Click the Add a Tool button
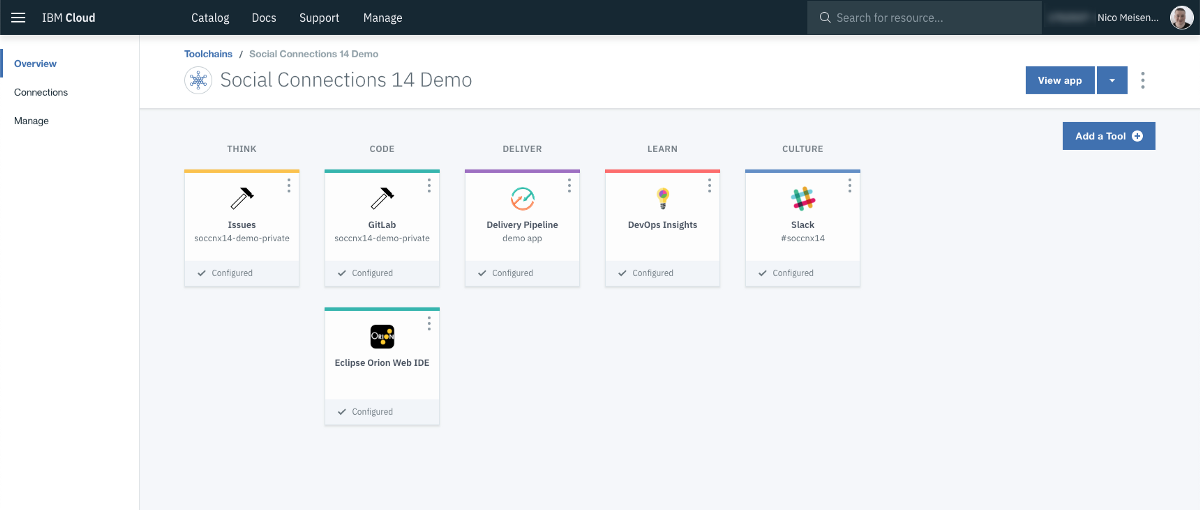The height and width of the screenshot is (510, 1200). [x=1109, y=136]
